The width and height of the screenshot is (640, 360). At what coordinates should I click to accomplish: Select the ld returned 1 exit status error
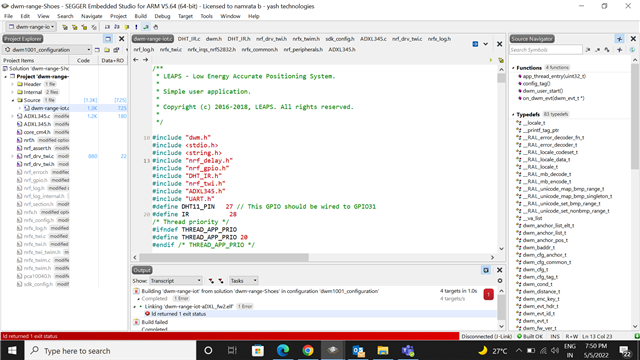178,314
